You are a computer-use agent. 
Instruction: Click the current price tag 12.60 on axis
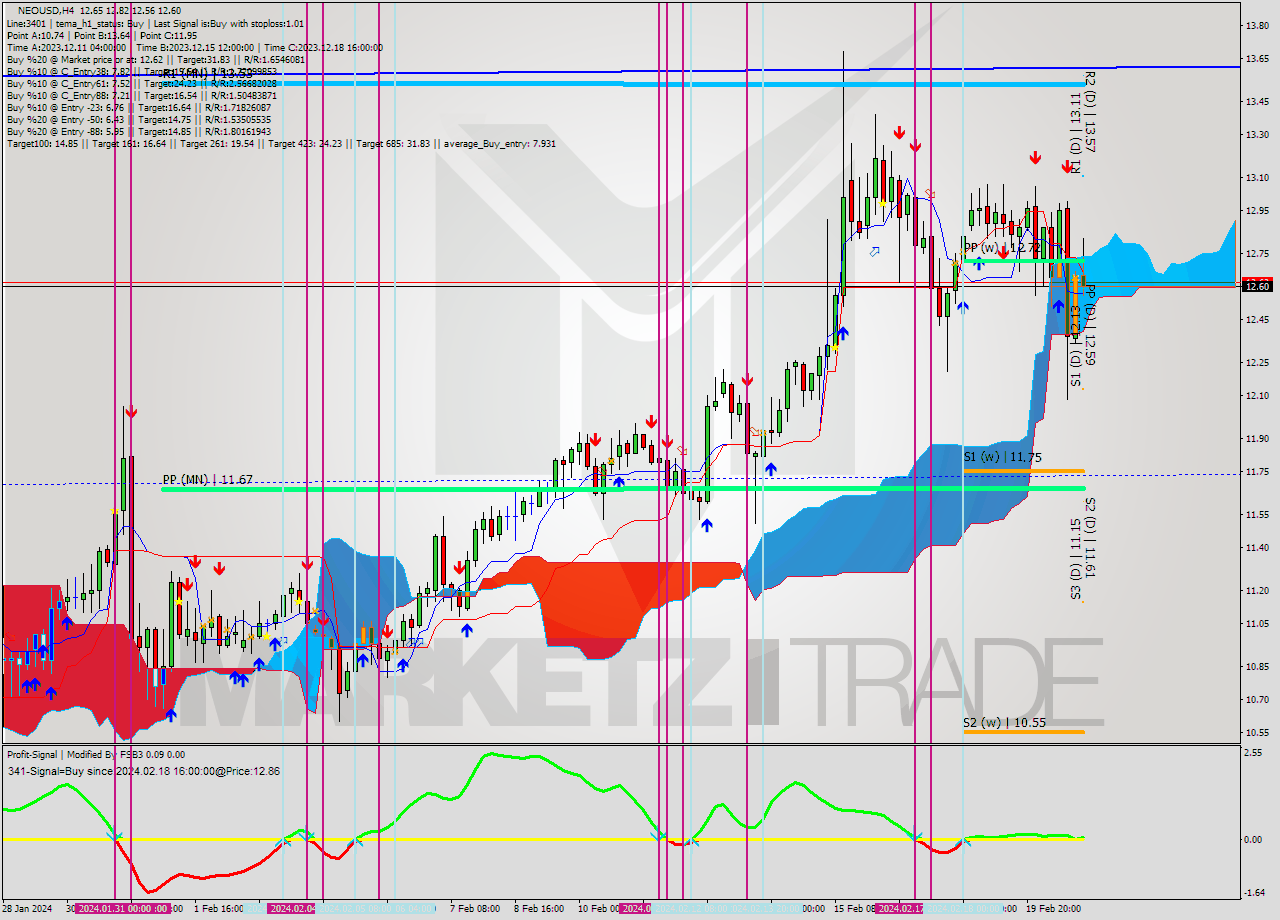click(1256, 286)
